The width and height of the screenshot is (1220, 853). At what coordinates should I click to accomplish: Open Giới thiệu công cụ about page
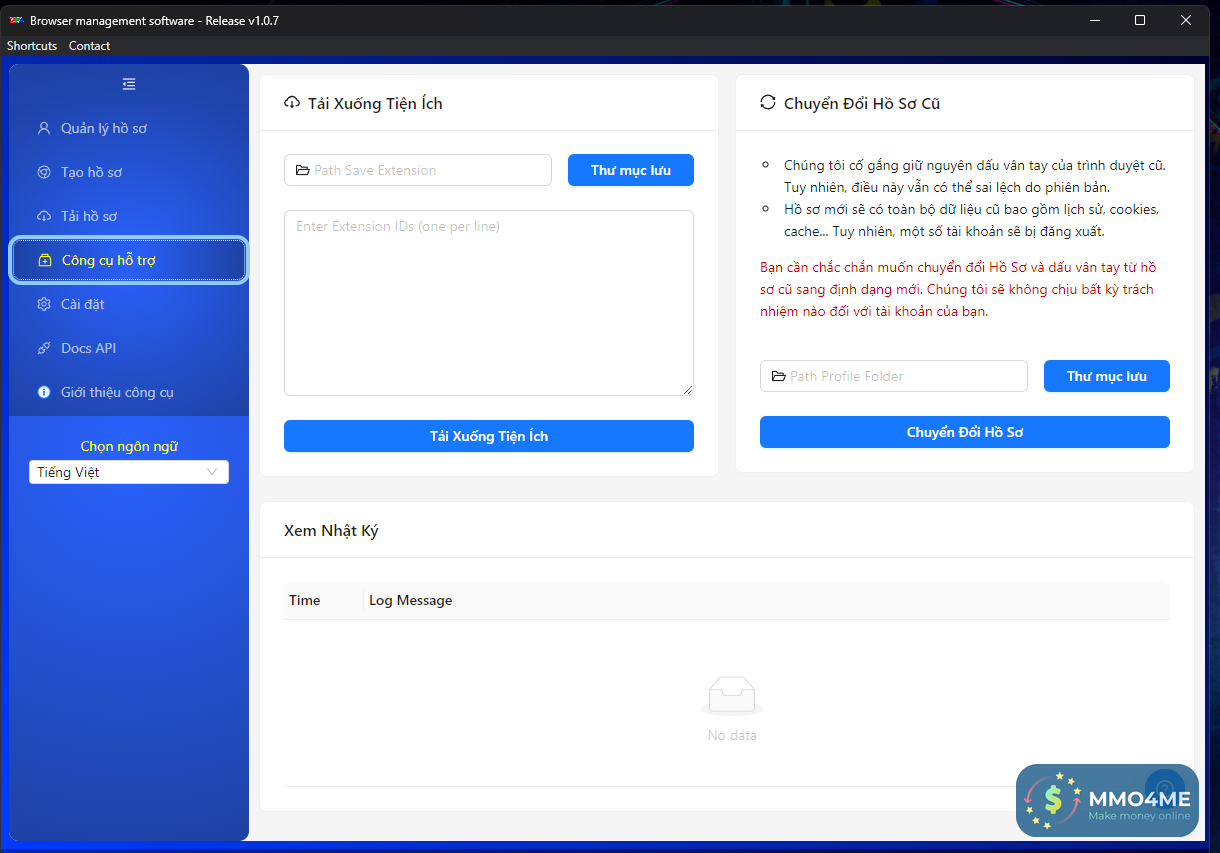129,392
